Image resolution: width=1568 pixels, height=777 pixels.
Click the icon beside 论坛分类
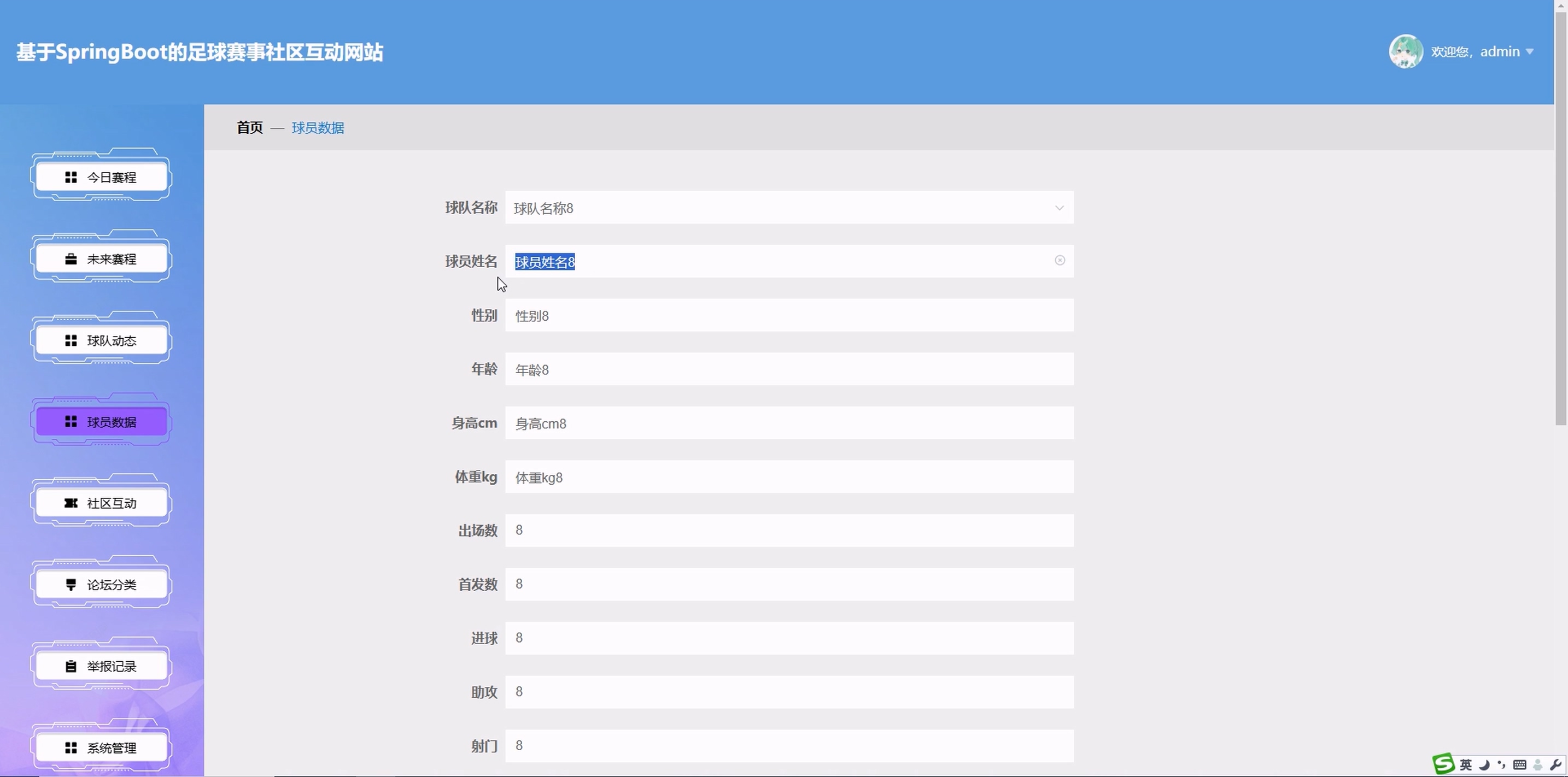click(x=71, y=585)
